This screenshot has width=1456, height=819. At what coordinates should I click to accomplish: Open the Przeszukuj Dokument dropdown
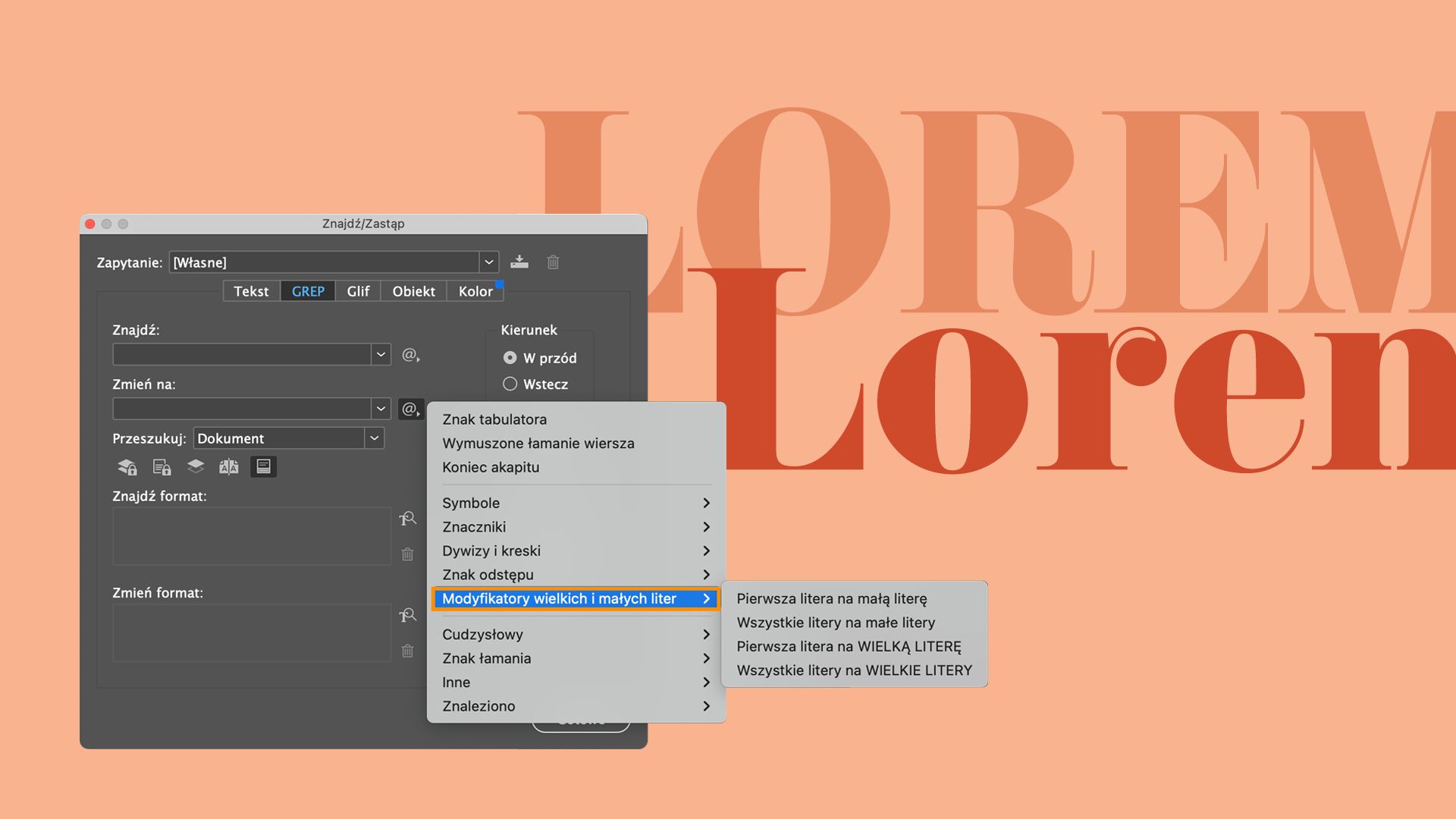(374, 438)
